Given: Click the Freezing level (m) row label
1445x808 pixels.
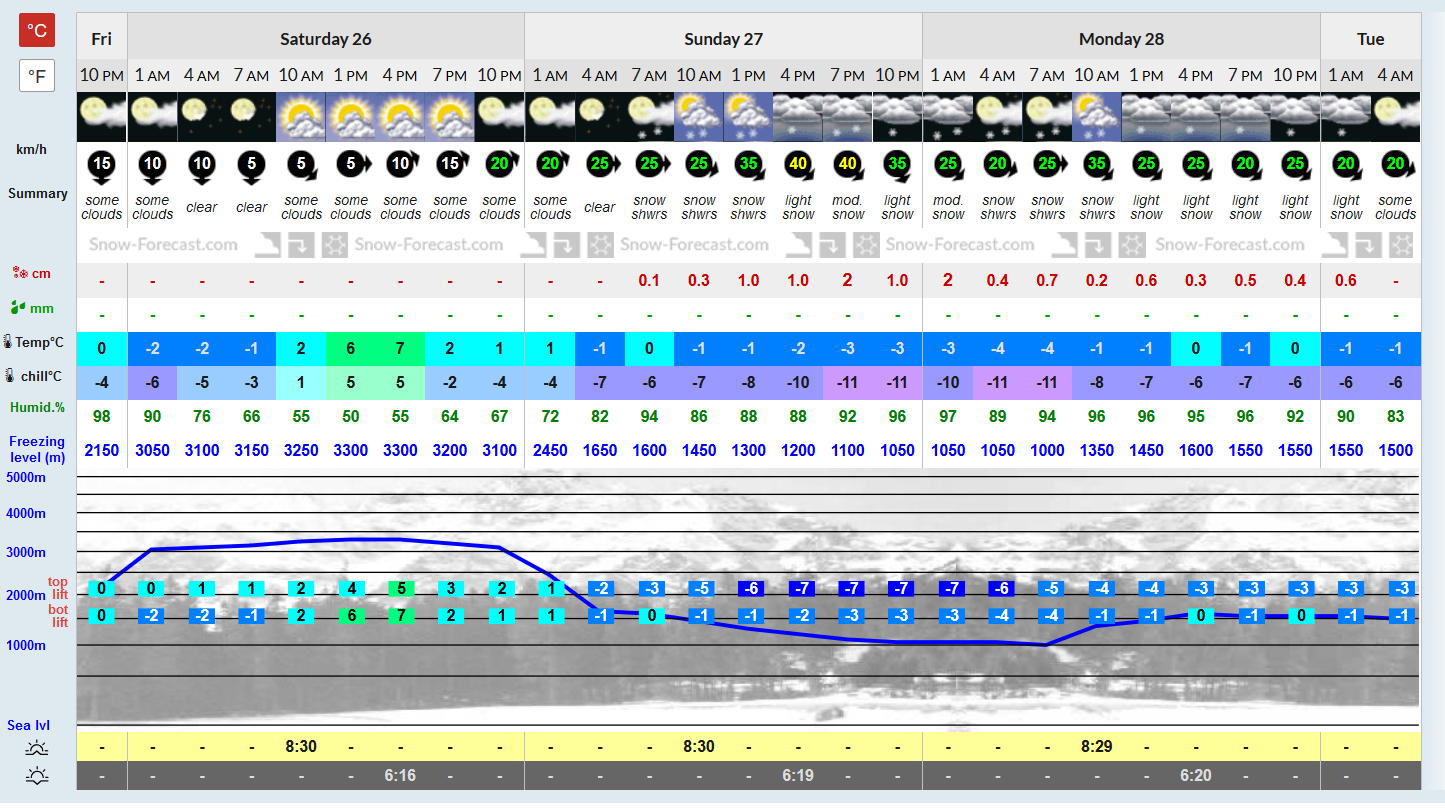Looking at the screenshot, I should pyautogui.click(x=37, y=449).
